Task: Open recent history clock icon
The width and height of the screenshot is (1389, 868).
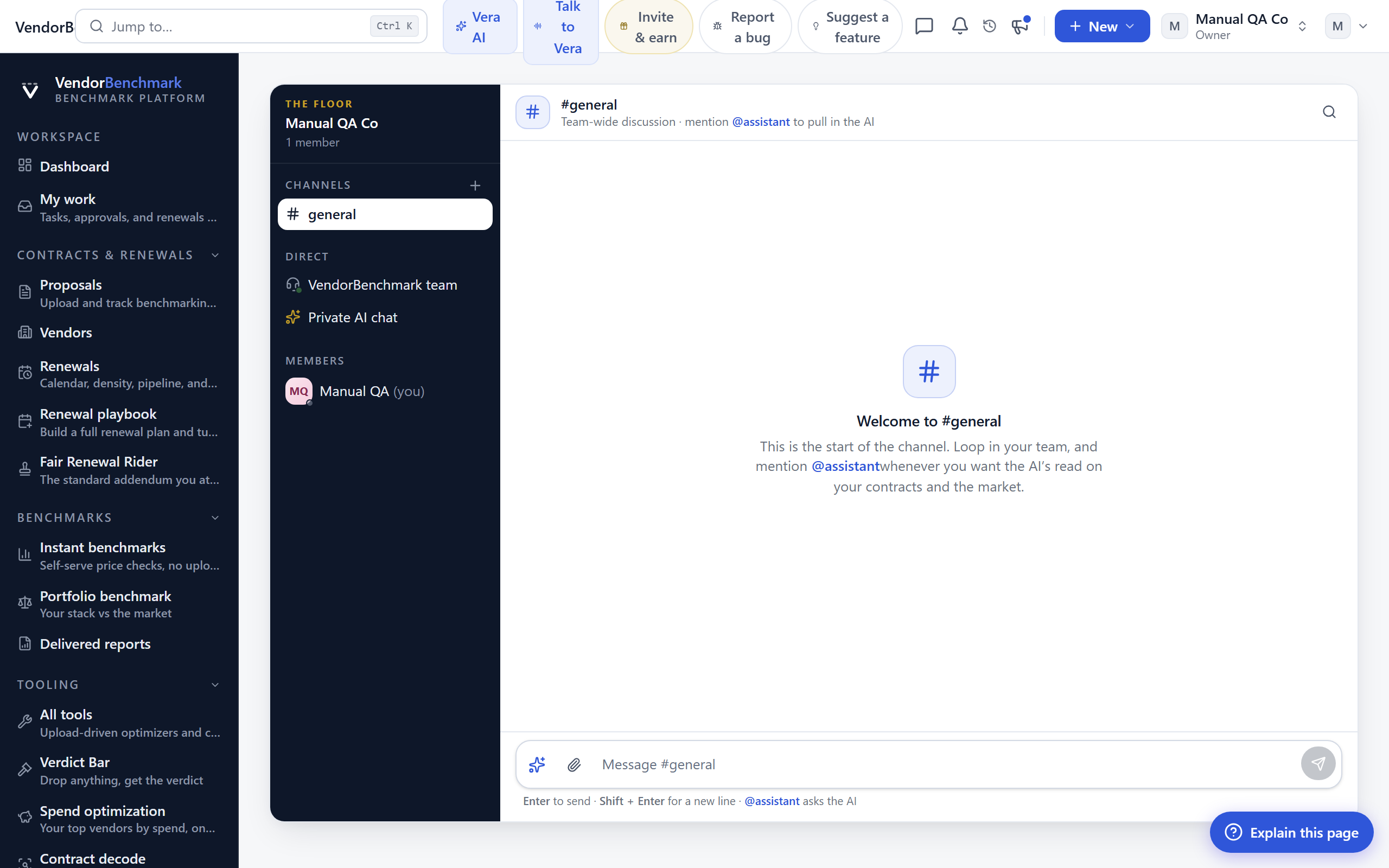Action: (990, 26)
